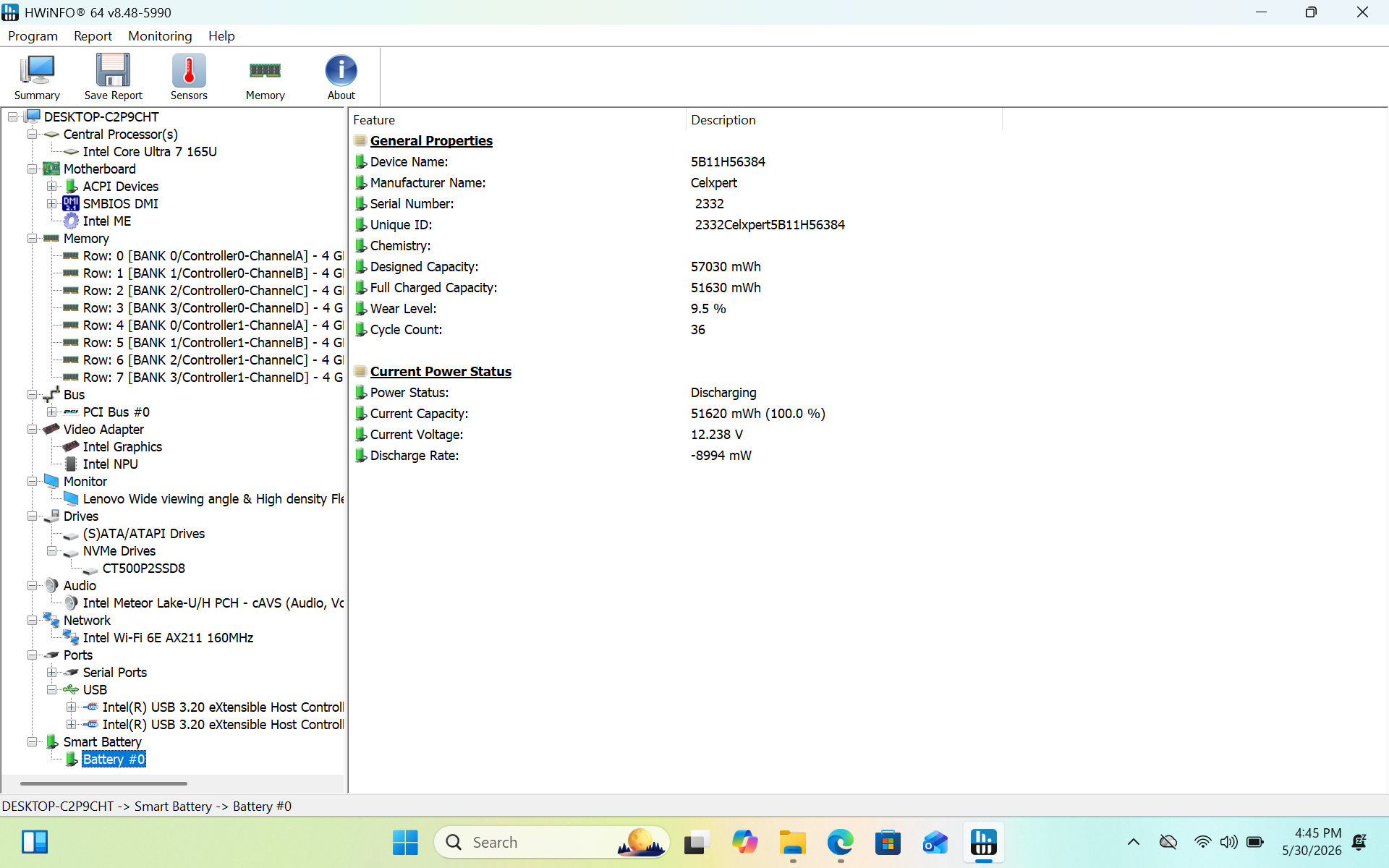
Task: Expand the ACPI Devices node
Action: coord(51,187)
